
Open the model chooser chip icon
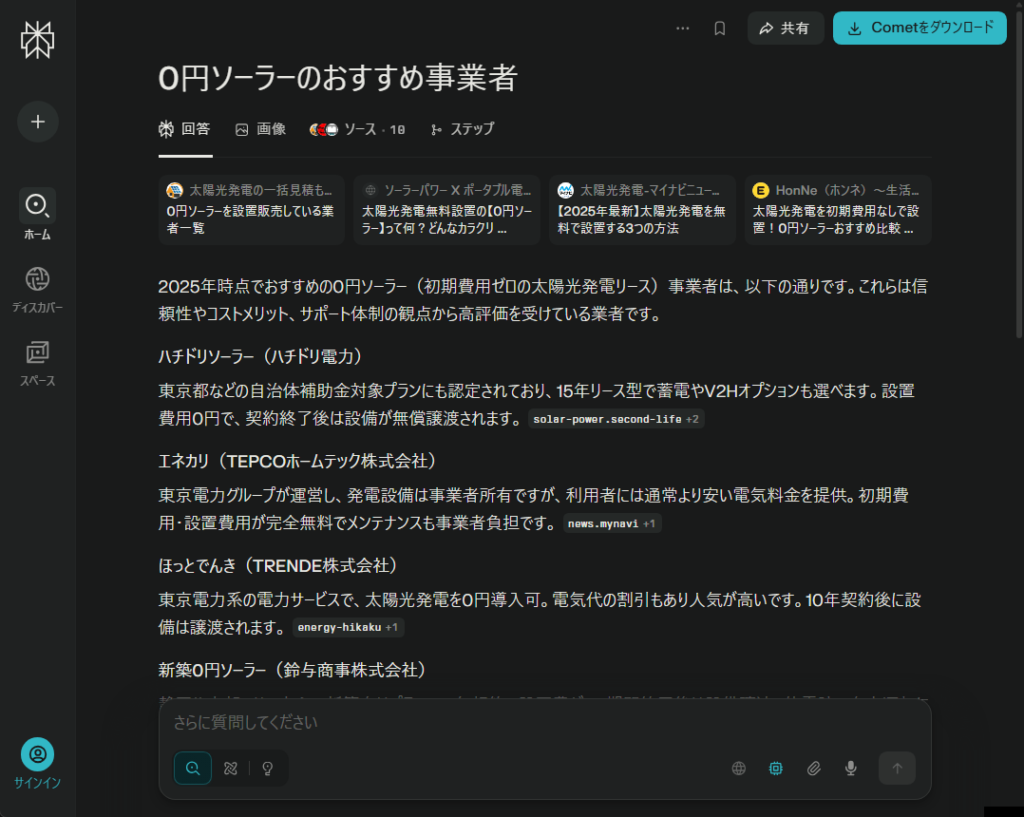click(775, 768)
